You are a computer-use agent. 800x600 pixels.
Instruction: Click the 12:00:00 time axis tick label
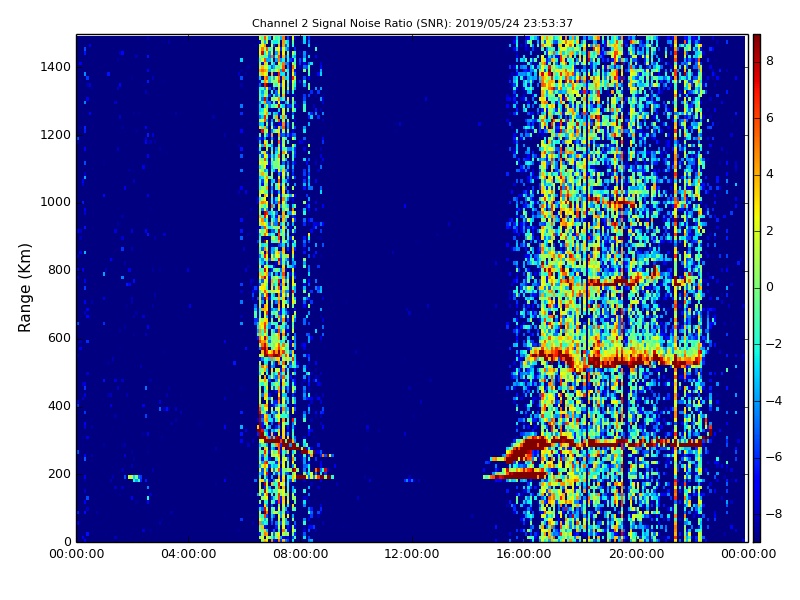tap(412, 554)
